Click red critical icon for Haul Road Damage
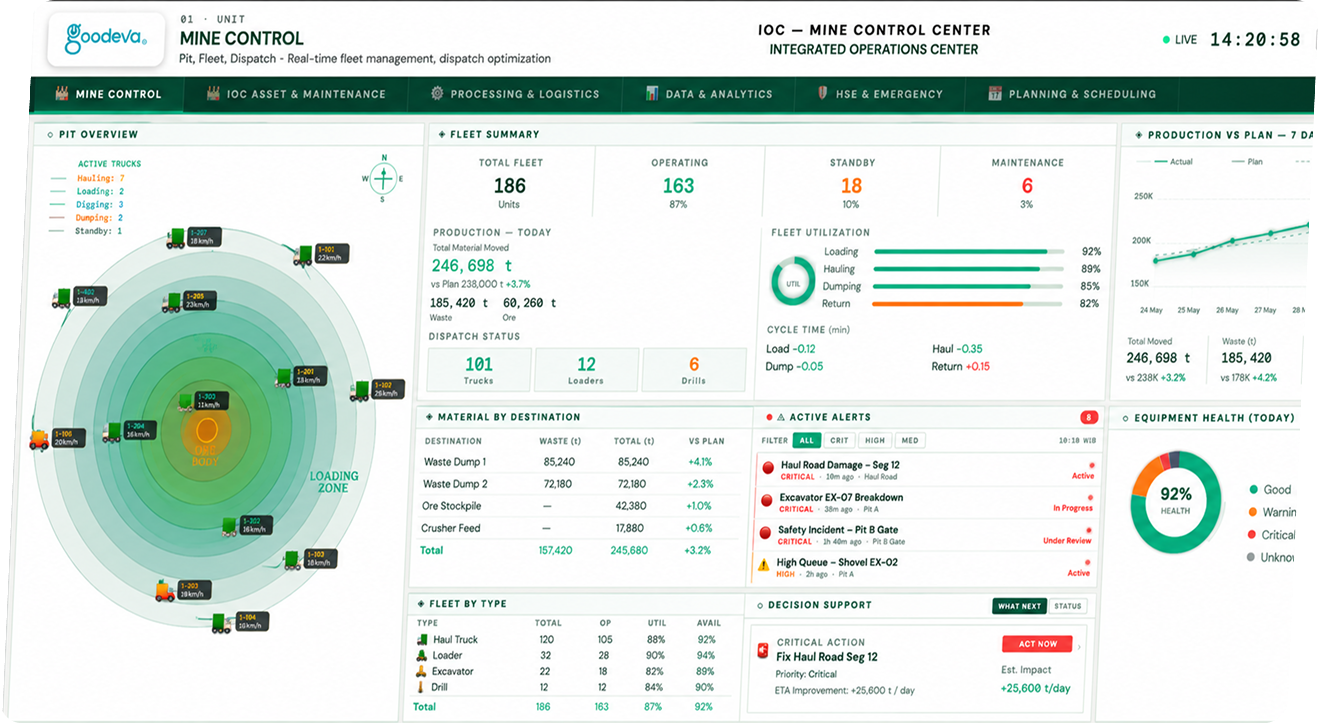This screenshot has height=724, width=1319. pos(768,467)
